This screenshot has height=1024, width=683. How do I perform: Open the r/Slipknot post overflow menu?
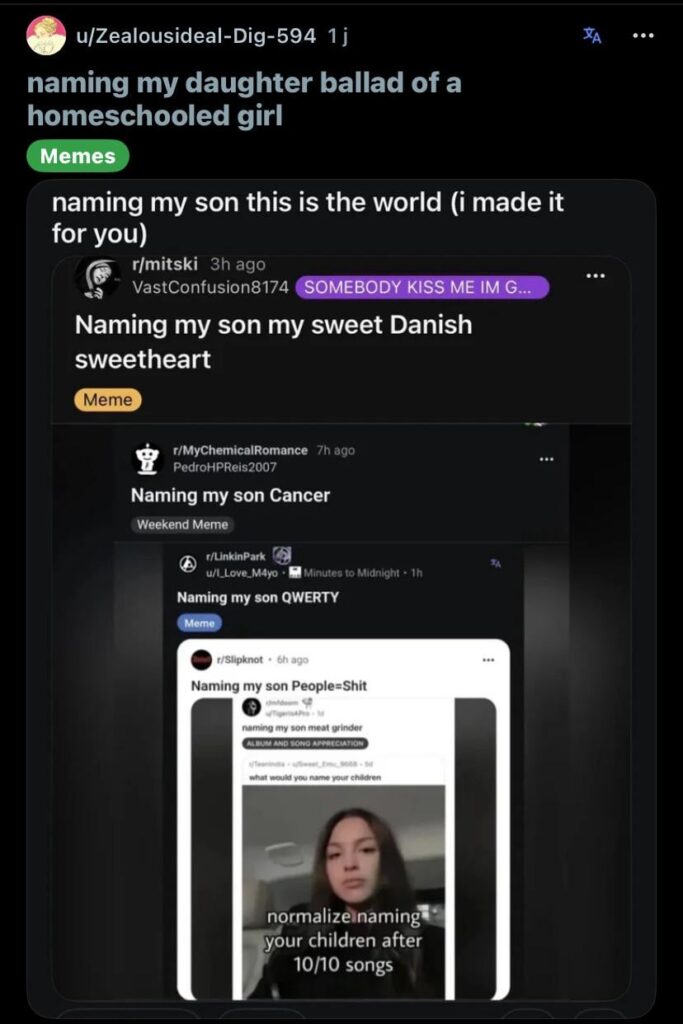click(488, 659)
